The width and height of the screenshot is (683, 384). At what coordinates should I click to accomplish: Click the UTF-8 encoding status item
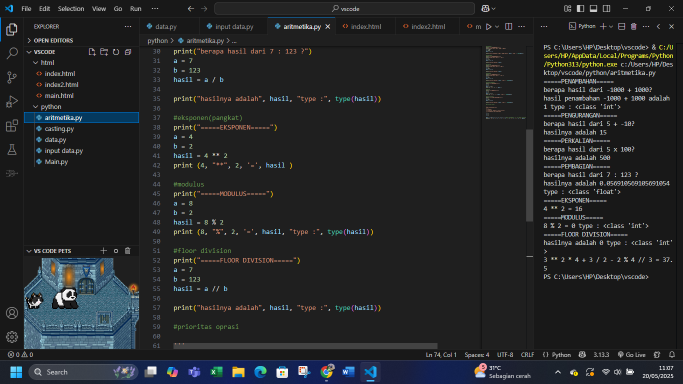(505, 354)
